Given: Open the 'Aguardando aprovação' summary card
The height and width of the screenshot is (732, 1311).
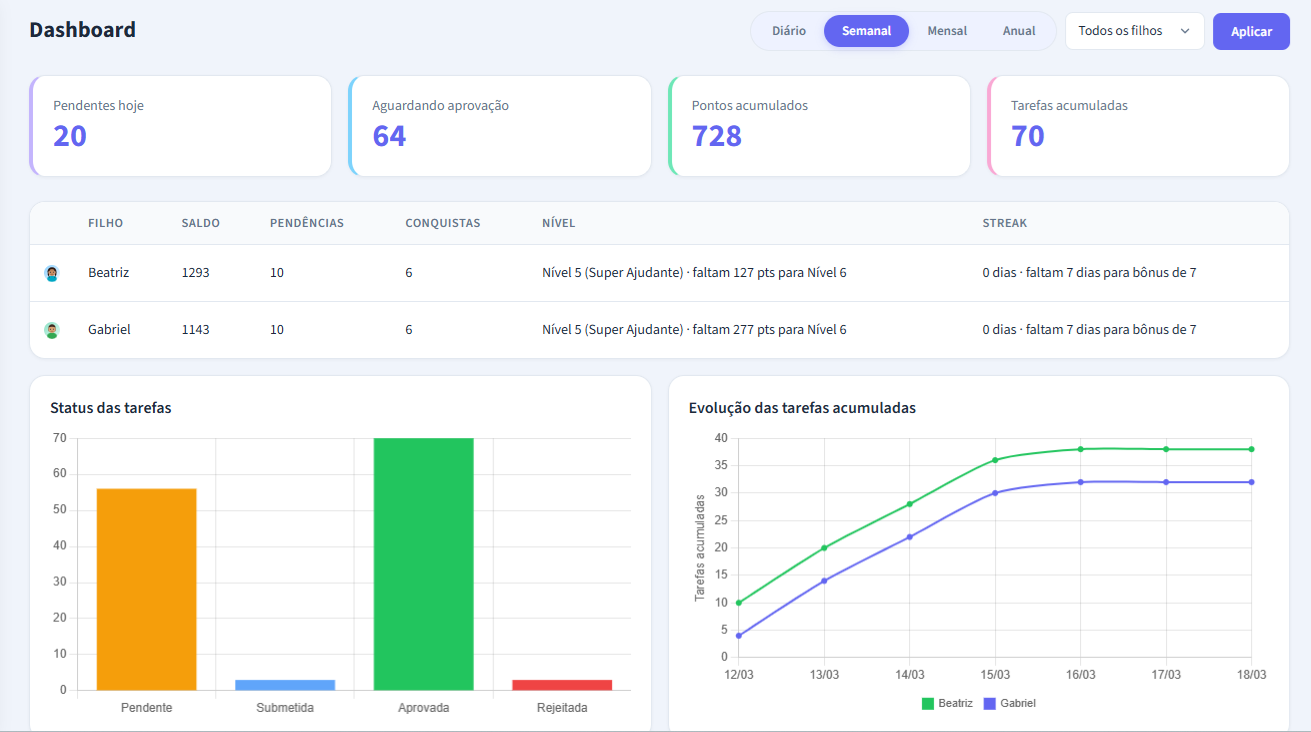Looking at the screenshot, I should click(x=500, y=126).
